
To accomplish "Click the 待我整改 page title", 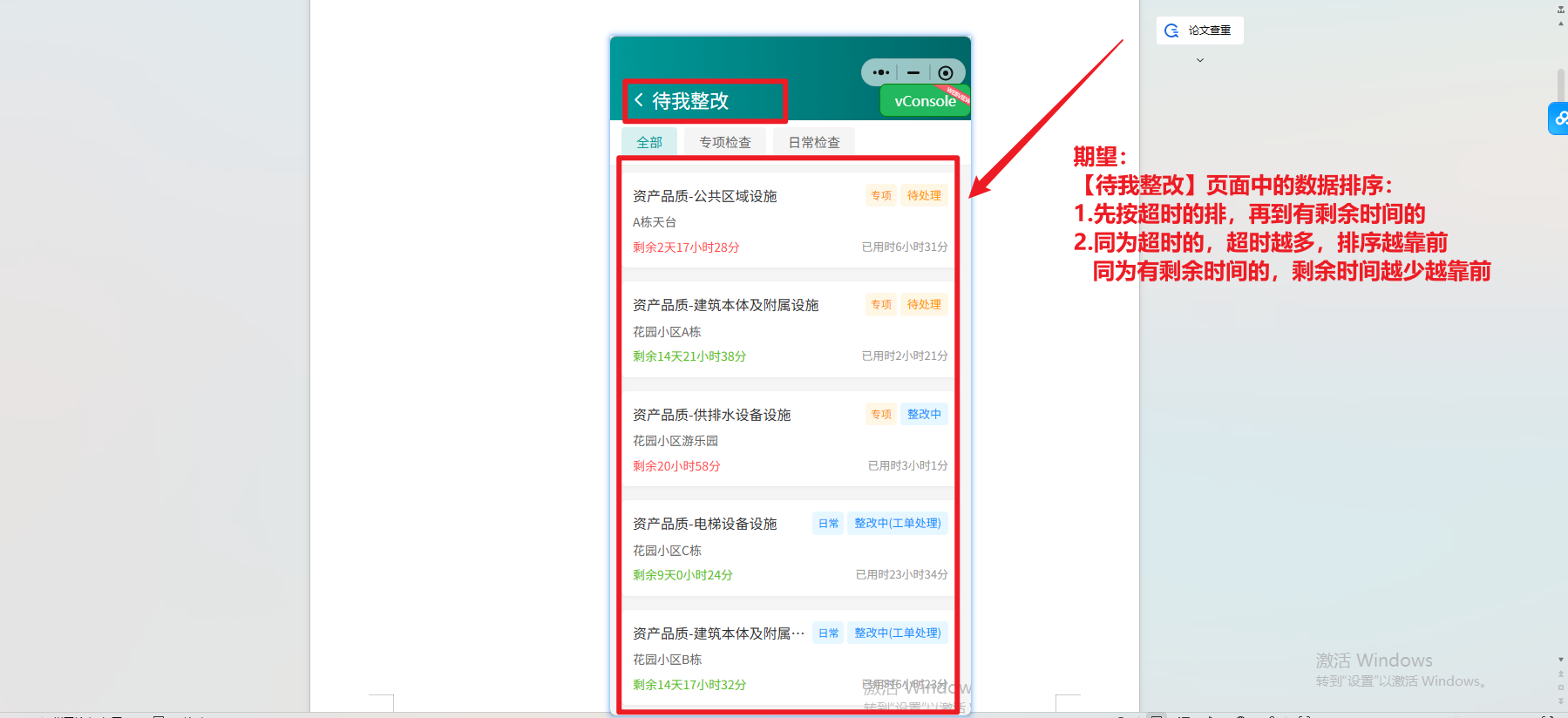I will [x=690, y=101].
